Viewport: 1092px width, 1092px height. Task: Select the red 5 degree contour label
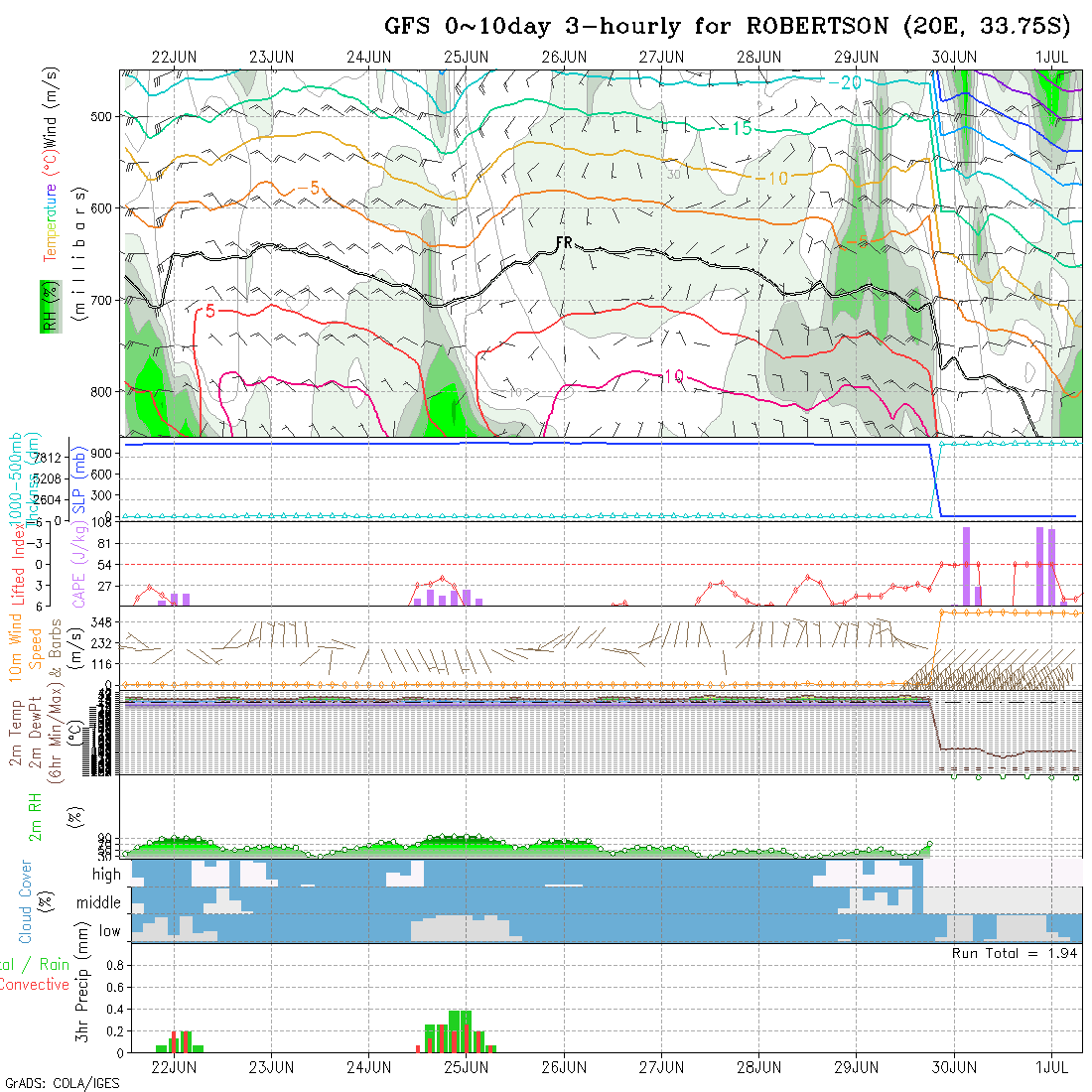pyautogui.click(x=208, y=311)
